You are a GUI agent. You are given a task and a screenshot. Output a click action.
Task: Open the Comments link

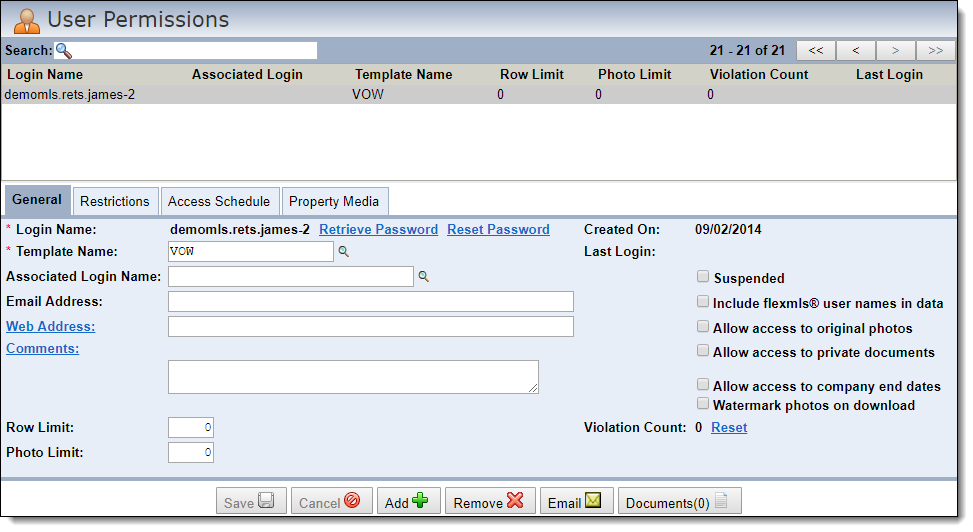tap(43, 349)
